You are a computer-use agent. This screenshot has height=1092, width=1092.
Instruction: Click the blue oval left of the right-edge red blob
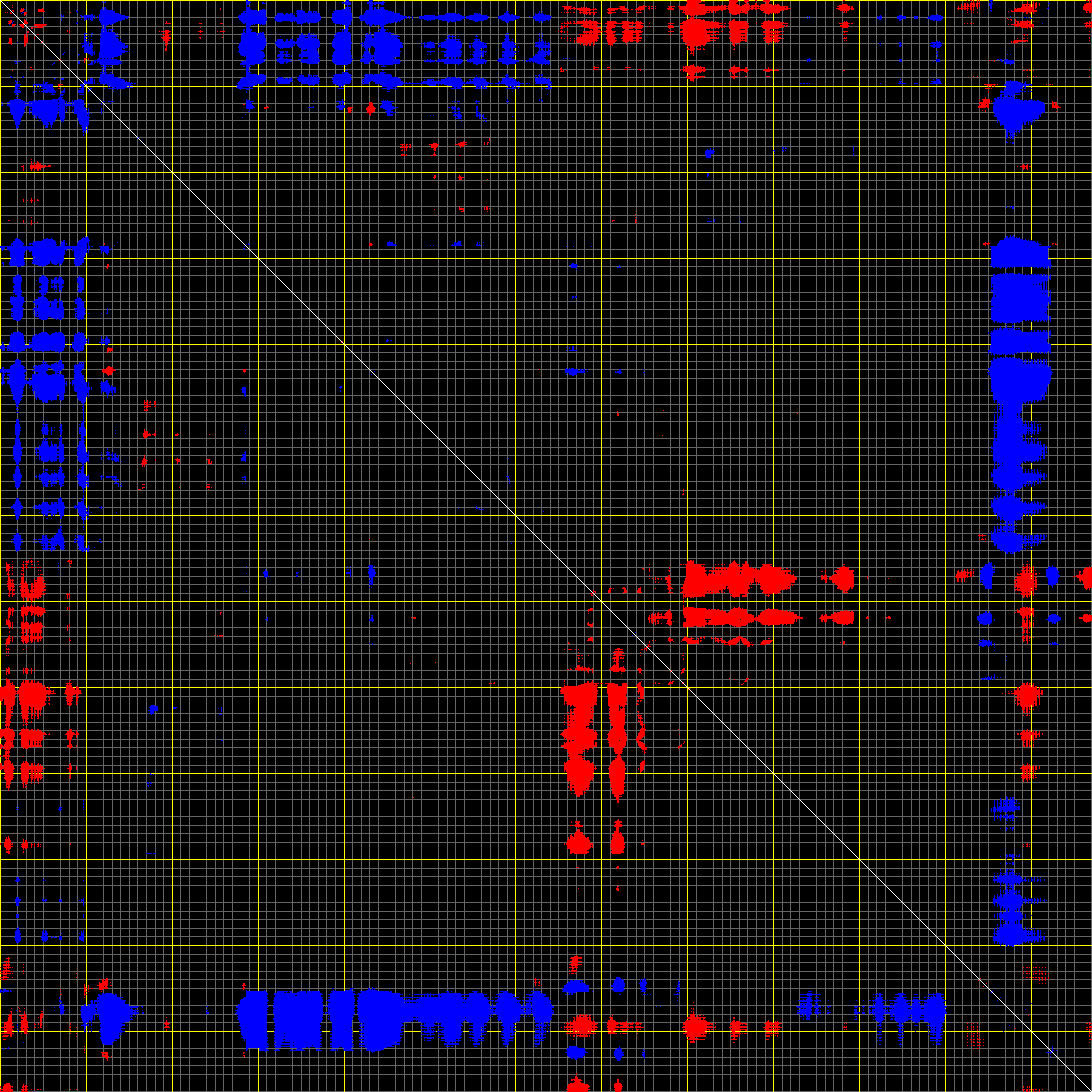tap(987, 576)
